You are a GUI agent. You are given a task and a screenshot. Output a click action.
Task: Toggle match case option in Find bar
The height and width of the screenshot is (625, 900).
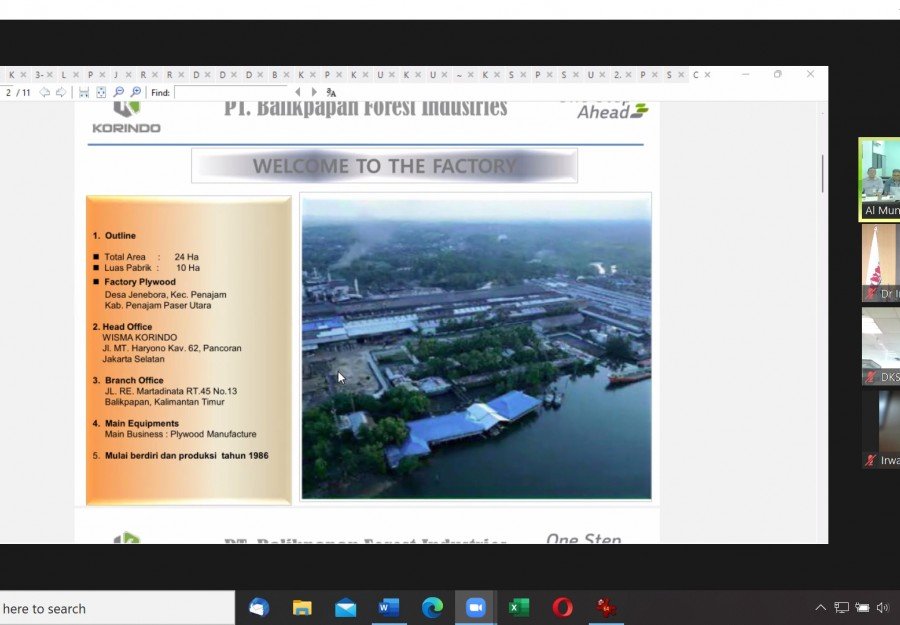pos(331,93)
